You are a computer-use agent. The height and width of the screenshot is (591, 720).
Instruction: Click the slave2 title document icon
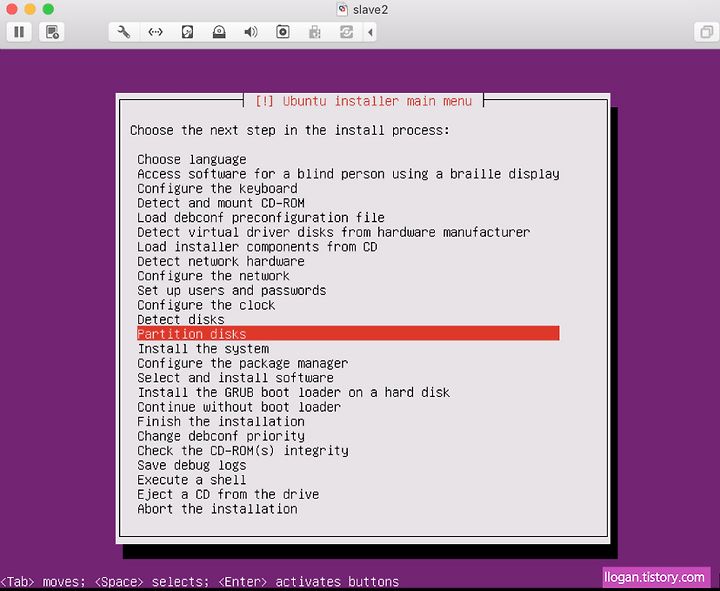click(x=342, y=9)
